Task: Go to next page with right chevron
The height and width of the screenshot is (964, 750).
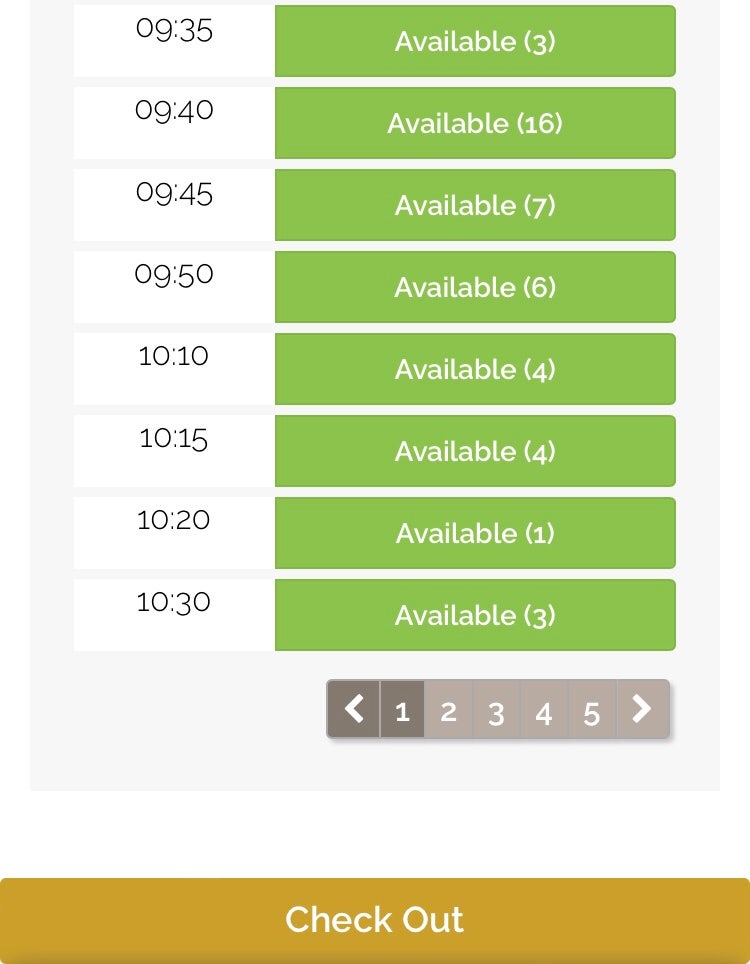Action: click(642, 709)
